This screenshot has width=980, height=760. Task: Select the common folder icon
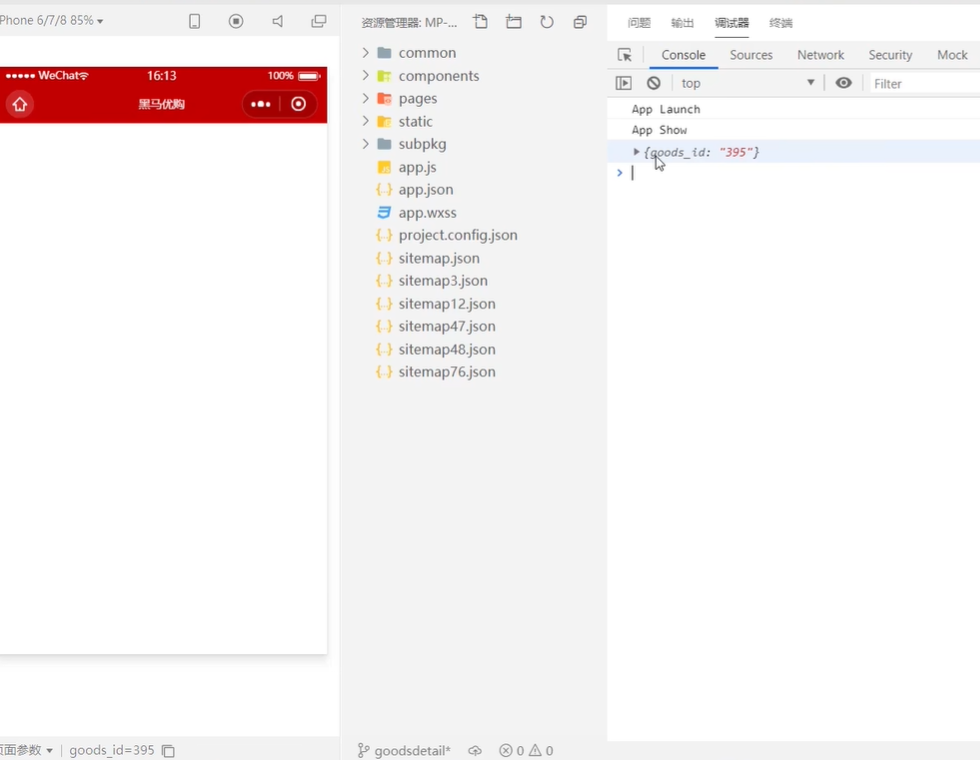384,52
